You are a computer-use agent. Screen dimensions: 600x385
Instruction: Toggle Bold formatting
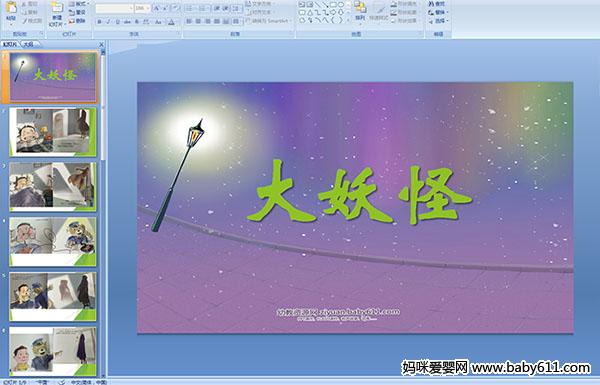tap(99, 22)
